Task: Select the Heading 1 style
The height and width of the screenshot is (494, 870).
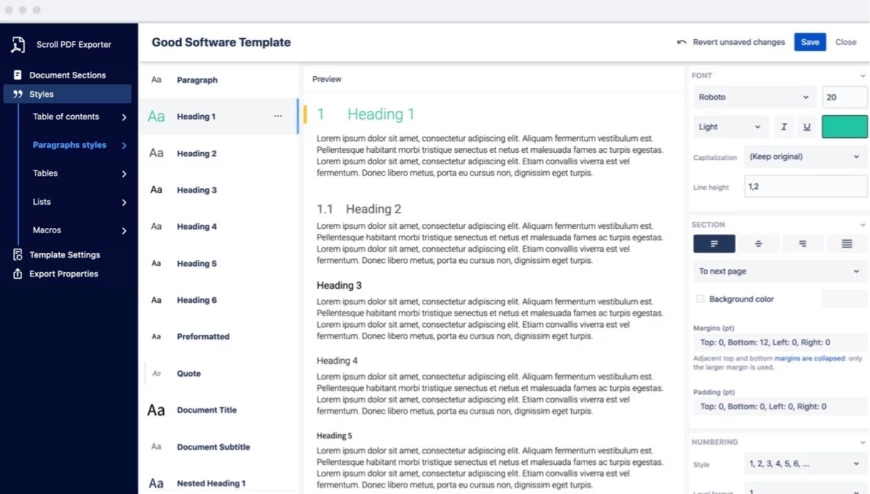Action: click(x=219, y=117)
